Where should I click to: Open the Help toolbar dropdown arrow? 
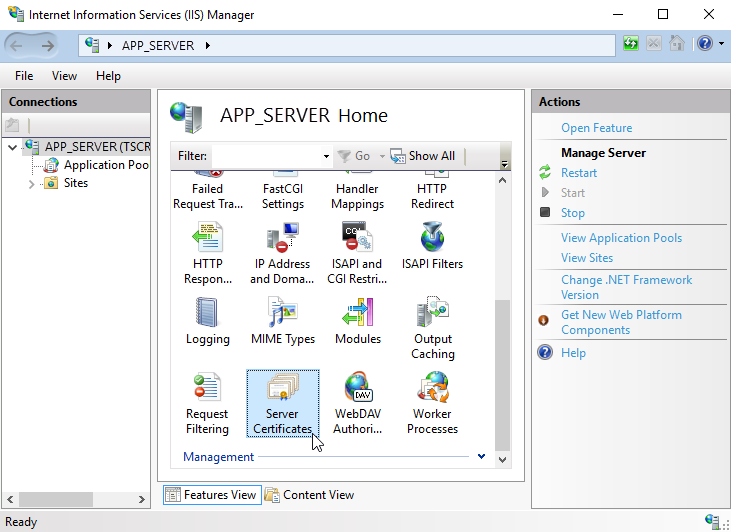[x=721, y=44]
